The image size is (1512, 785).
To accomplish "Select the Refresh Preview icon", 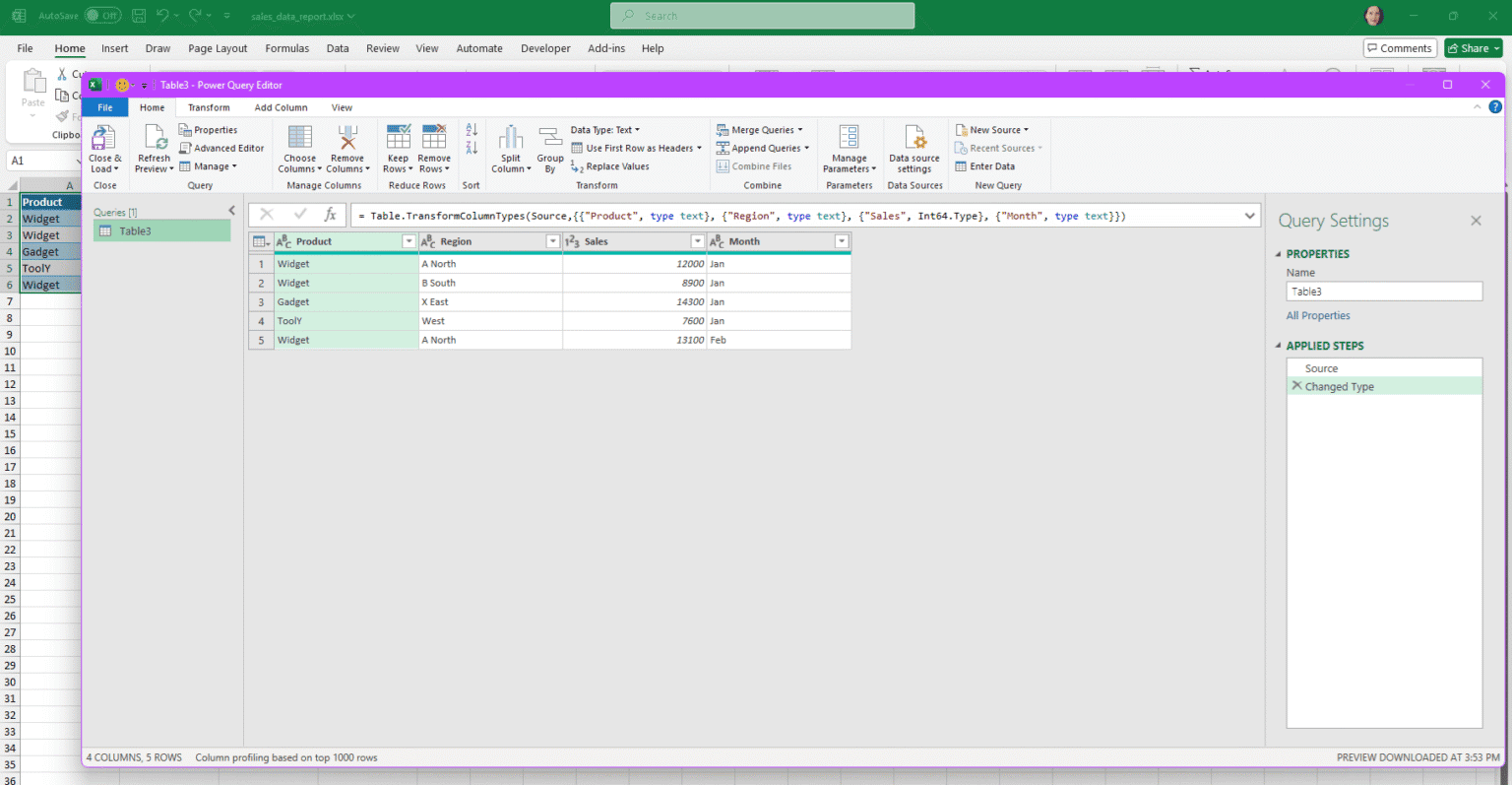I will (153, 148).
